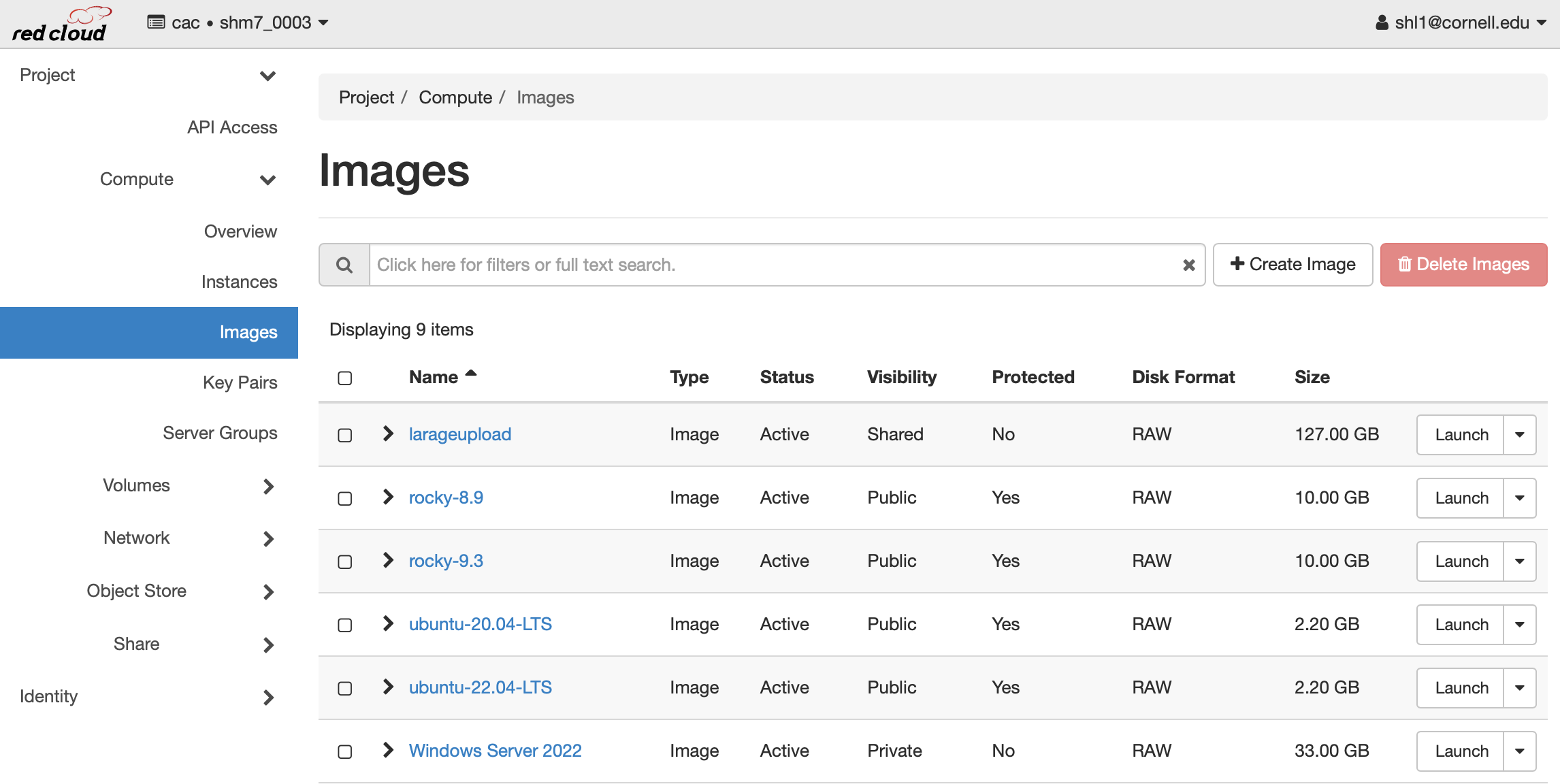Expand details chevron for rocky-8.9 row
This screenshot has width=1560, height=784.
point(388,497)
